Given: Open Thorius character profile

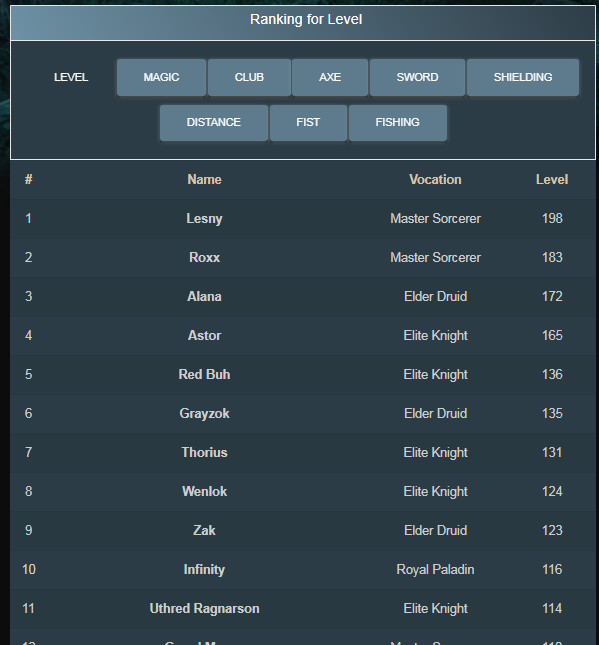Looking at the screenshot, I should tap(204, 452).
